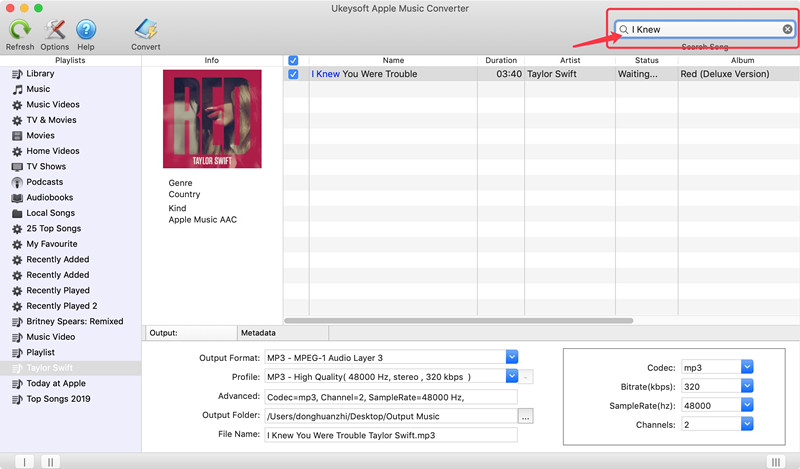Switch to the Metadata tab
The image size is (800, 469).
283,333
